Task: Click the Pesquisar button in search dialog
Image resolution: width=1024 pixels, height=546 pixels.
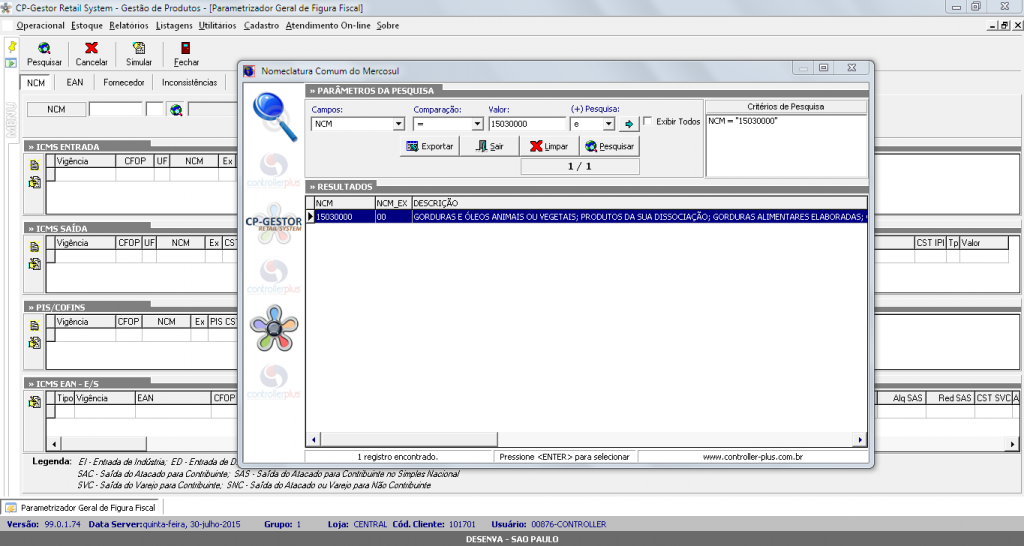Action: 609,146
